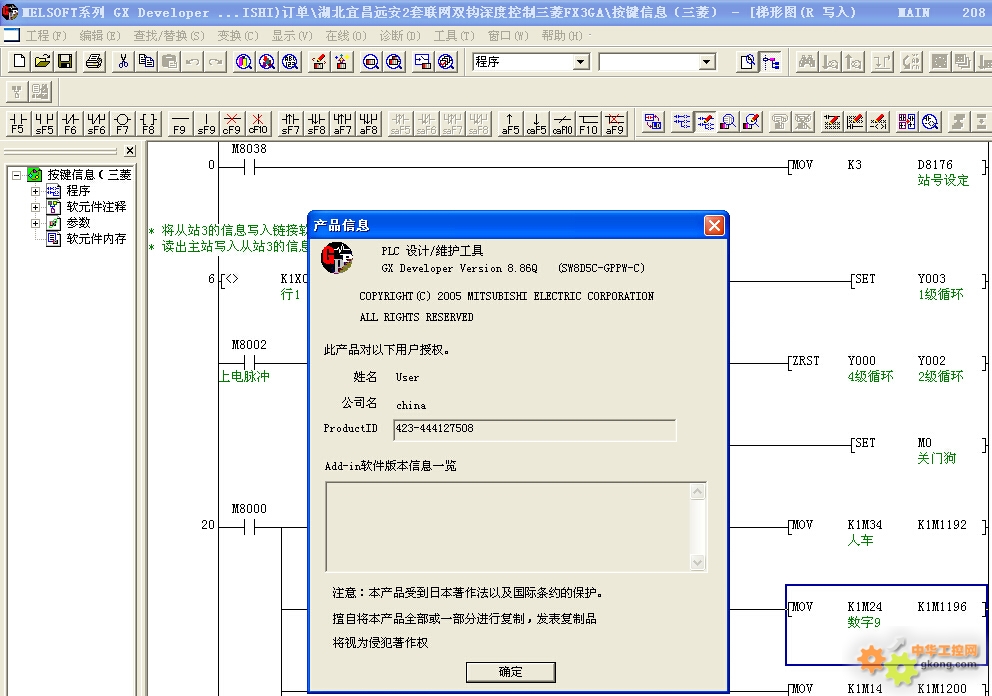Click the Redo arrow icon
This screenshot has width=992, height=696.
216,61
